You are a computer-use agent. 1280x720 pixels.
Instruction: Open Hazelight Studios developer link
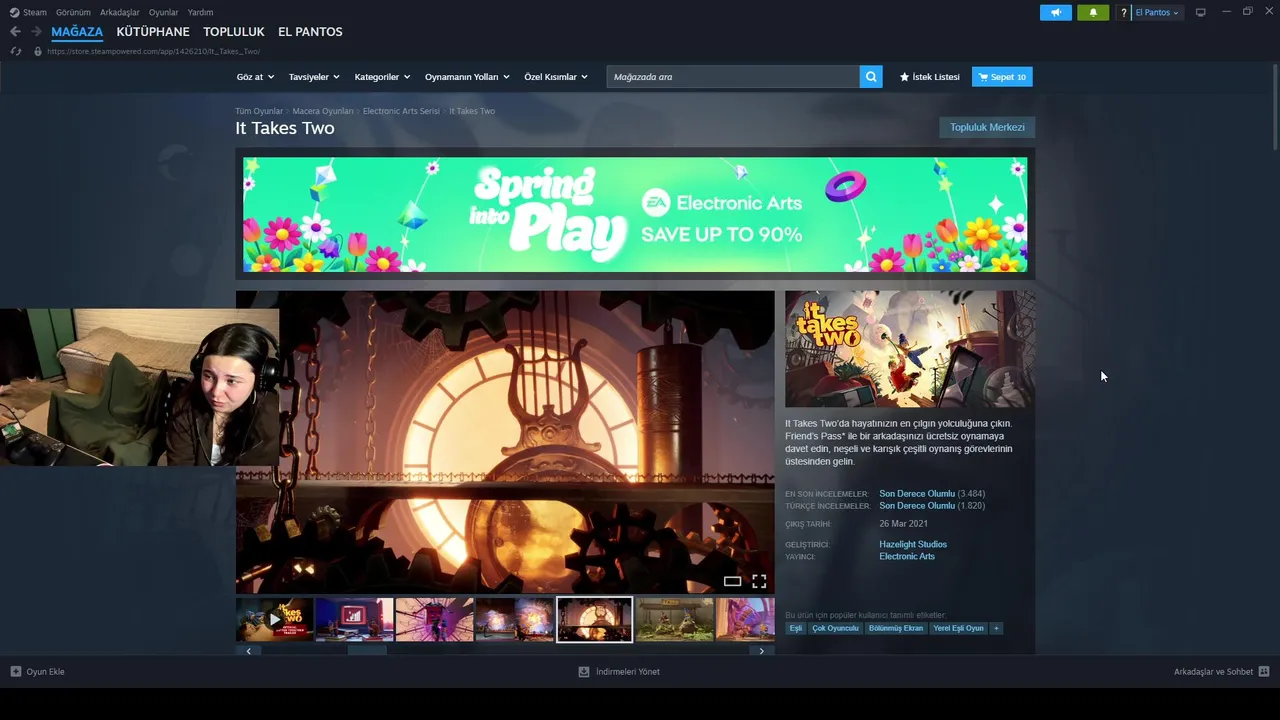point(913,544)
